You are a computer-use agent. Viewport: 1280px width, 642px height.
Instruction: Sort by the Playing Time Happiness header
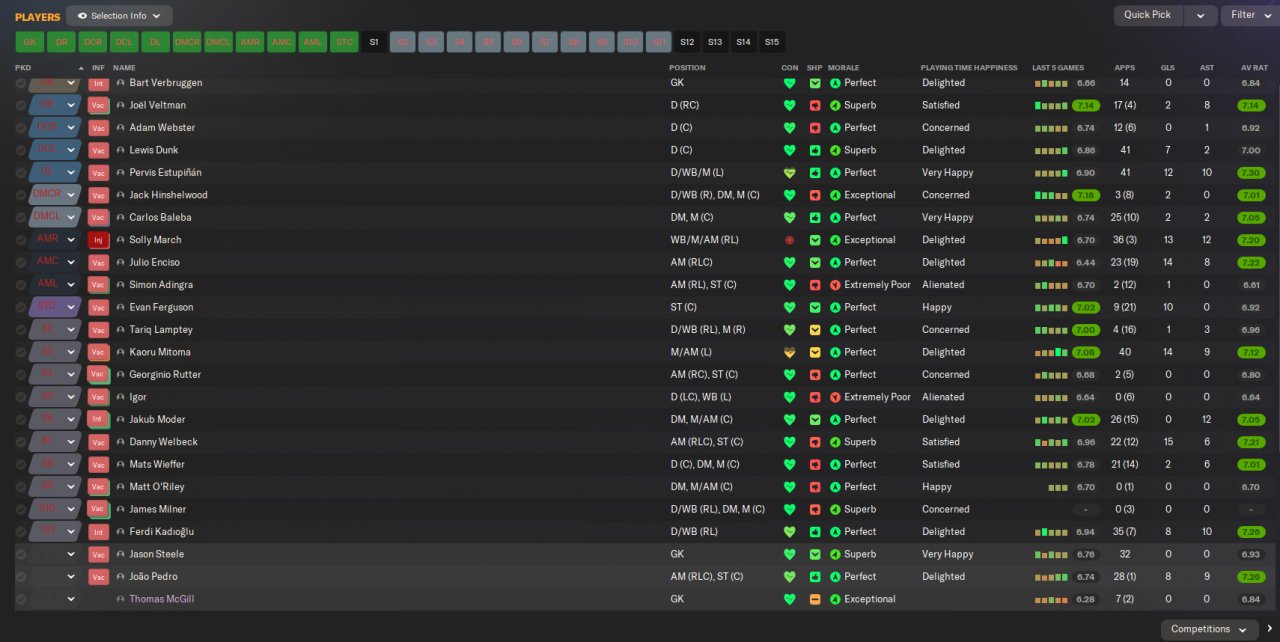pyautogui.click(x=970, y=68)
